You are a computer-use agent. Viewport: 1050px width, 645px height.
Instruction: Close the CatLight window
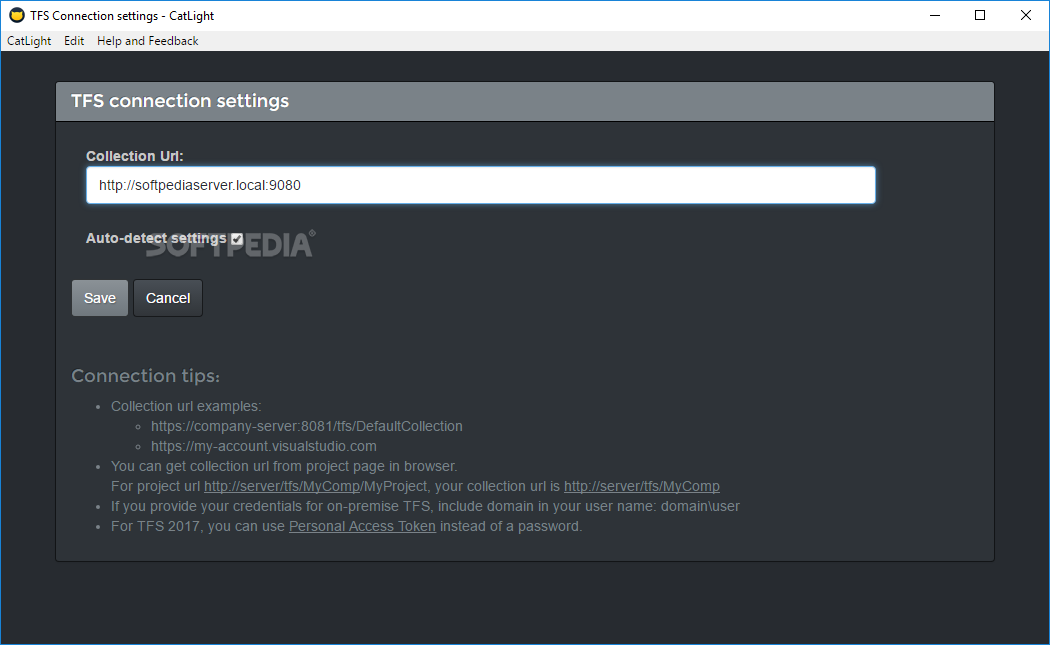(1025, 15)
